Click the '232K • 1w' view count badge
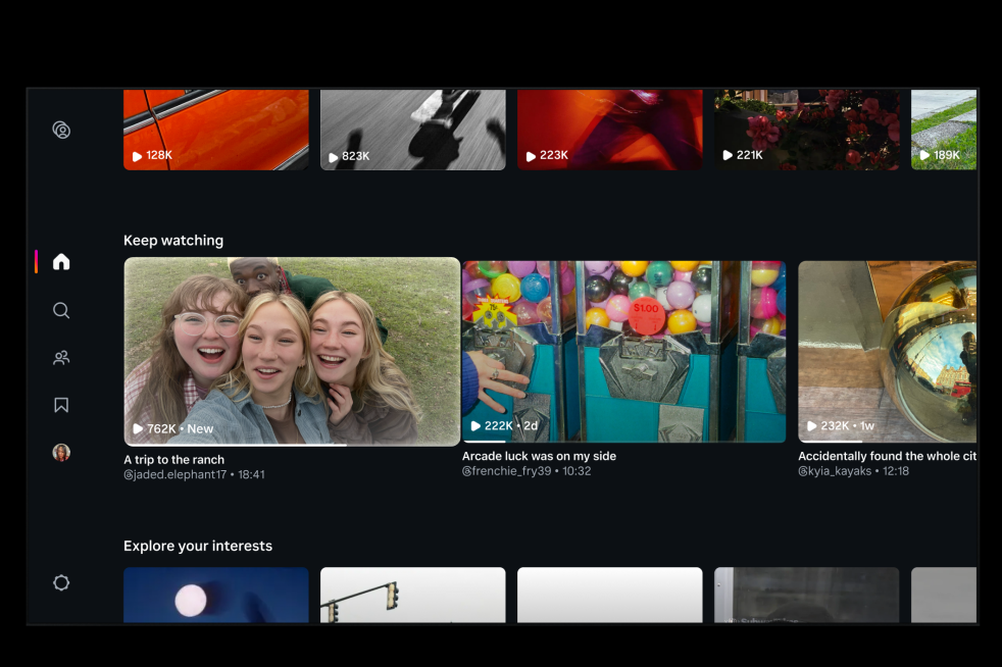Screen dimensions: 1002x667 pyautogui.click(x=840, y=426)
